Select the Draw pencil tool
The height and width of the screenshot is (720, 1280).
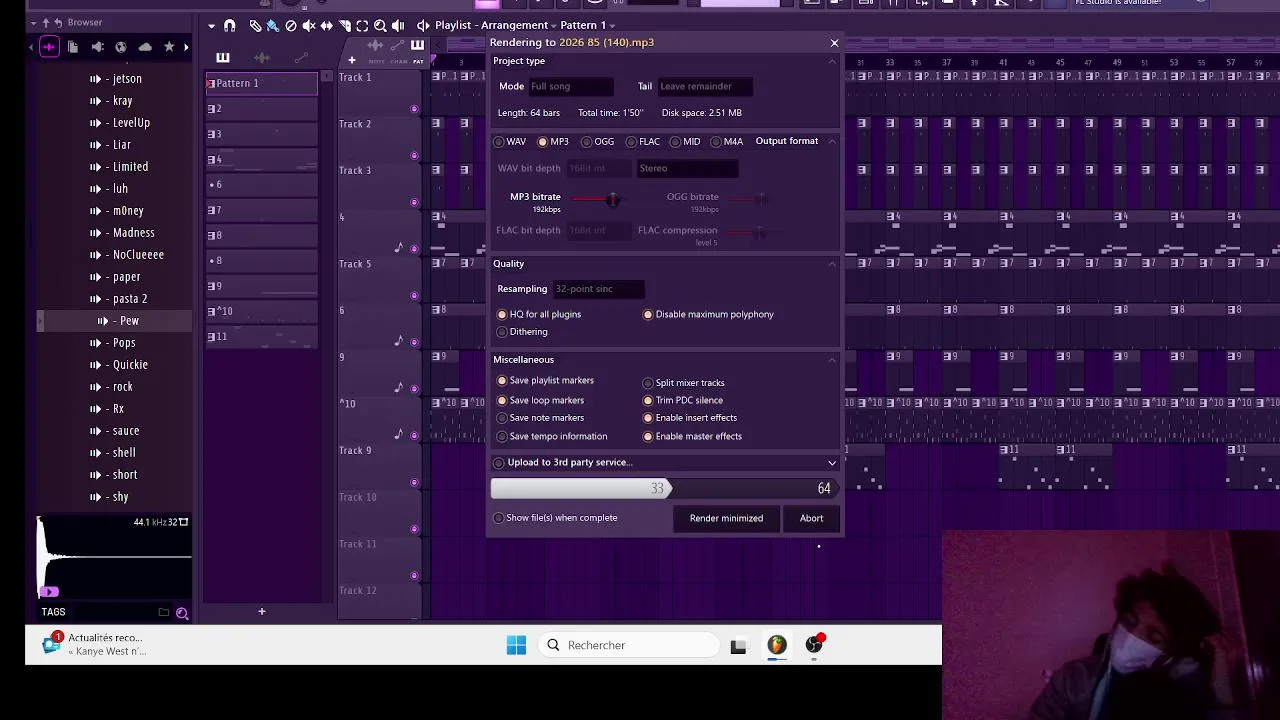[255, 25]
